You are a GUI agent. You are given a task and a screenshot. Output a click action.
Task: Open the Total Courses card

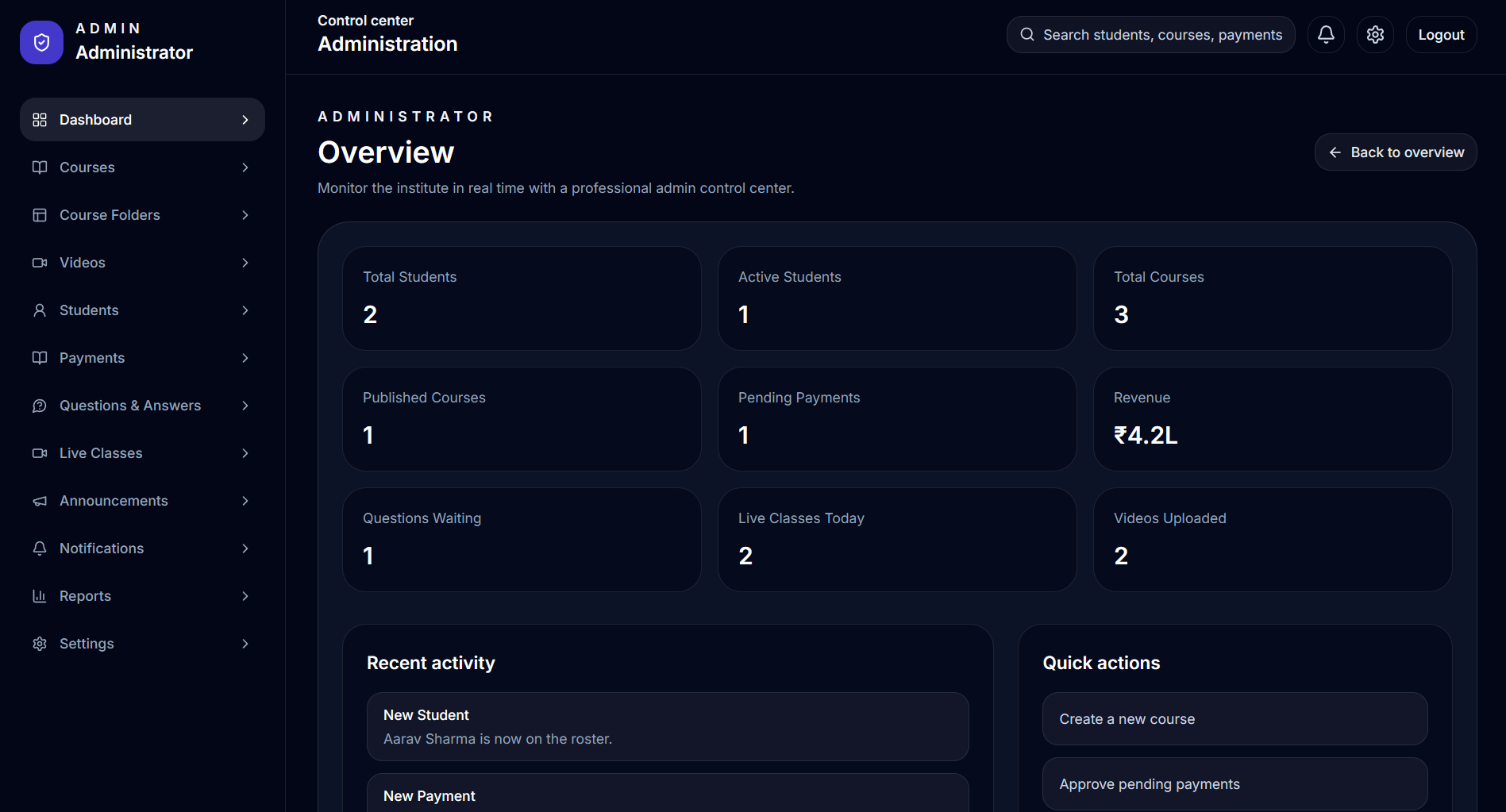[1273, 298]
